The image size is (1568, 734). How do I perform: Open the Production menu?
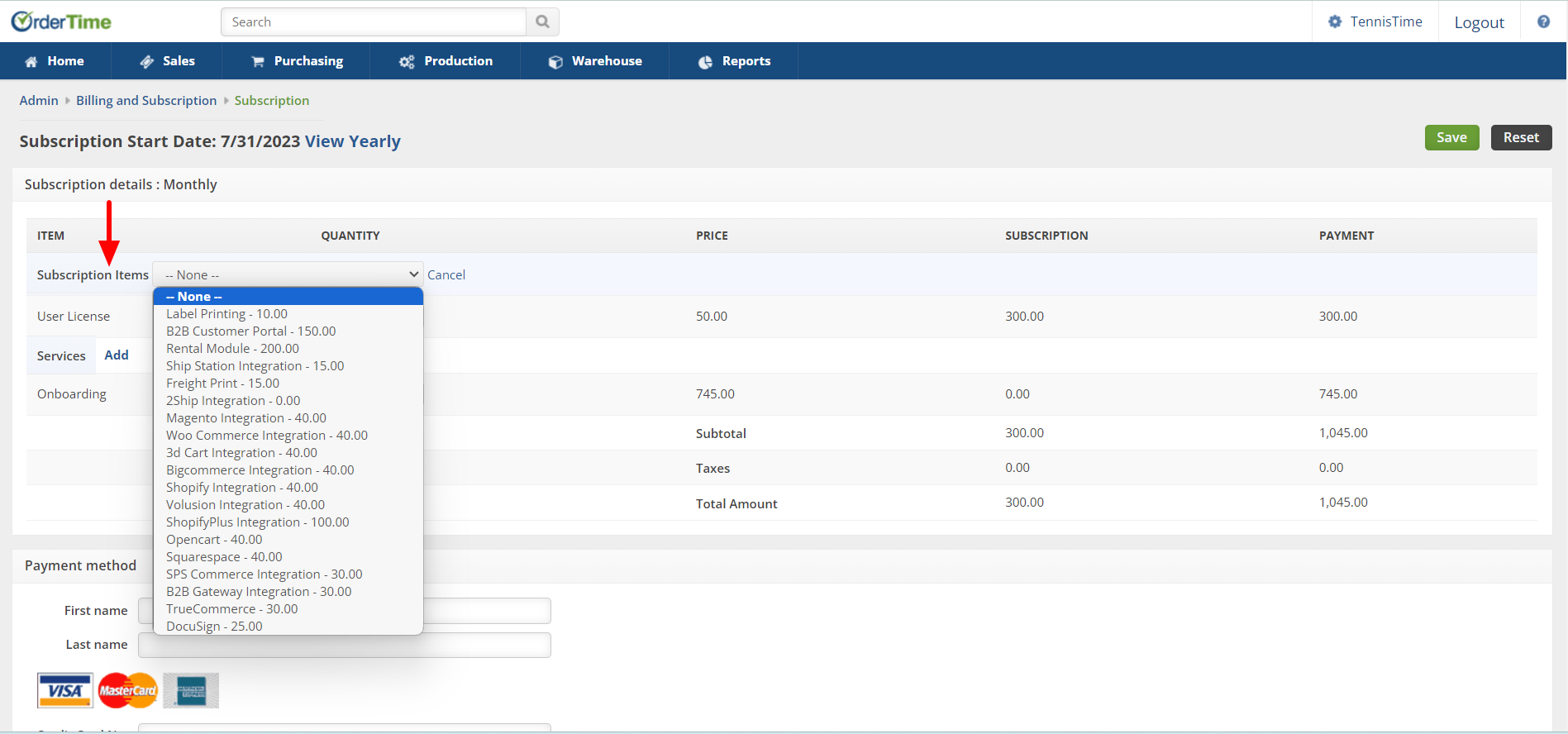(x=446, y=61)
